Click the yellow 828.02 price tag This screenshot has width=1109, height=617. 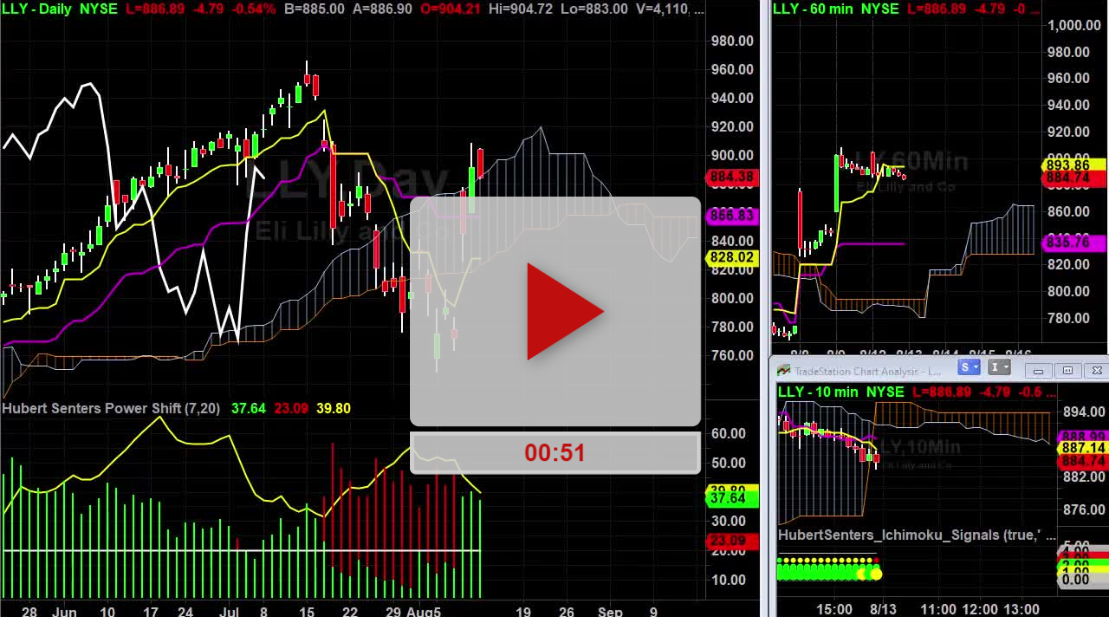[732, 258]
